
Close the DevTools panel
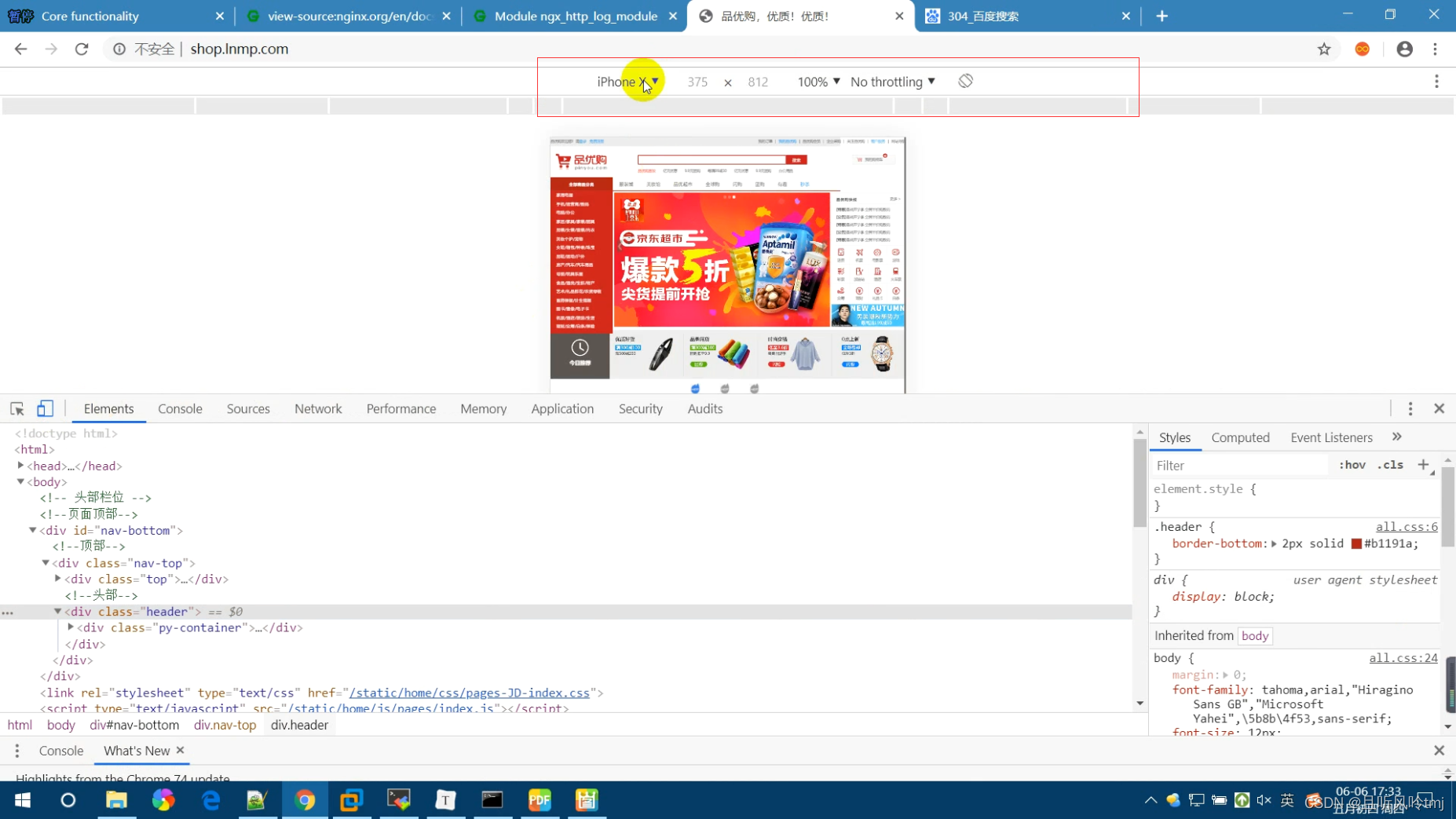click(x=1439, y=408)
